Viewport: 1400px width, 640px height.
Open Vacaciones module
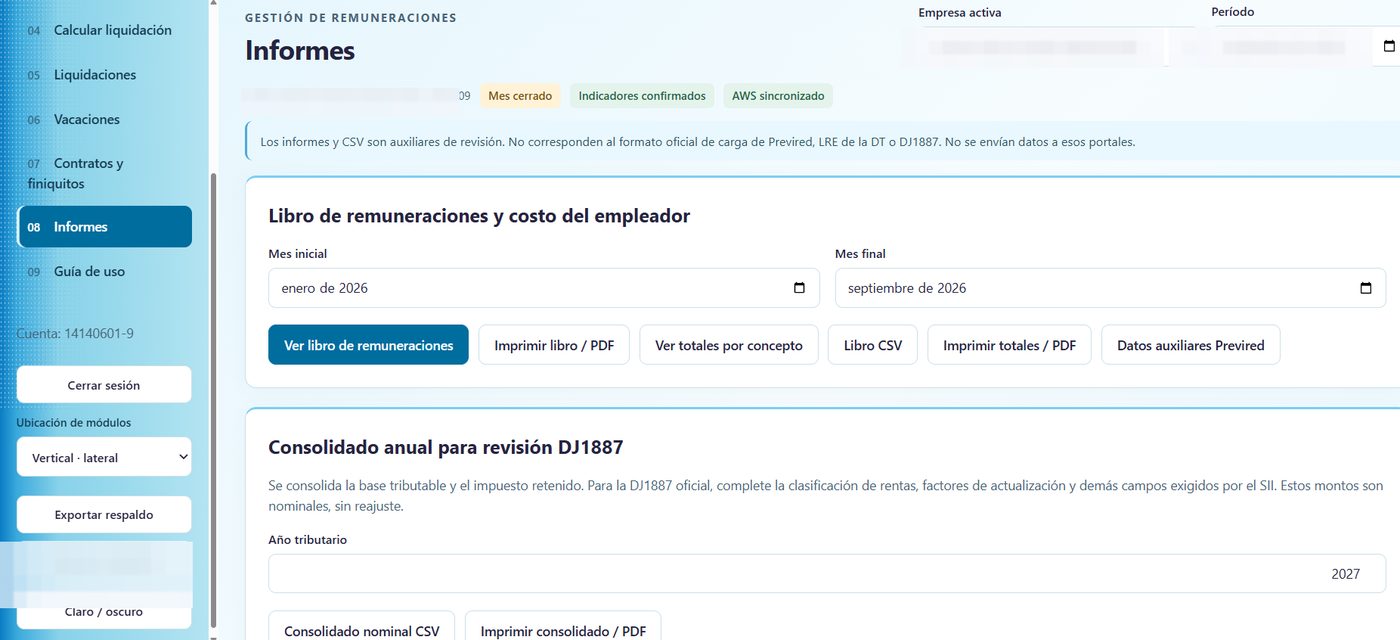click(x=104, y=119)
